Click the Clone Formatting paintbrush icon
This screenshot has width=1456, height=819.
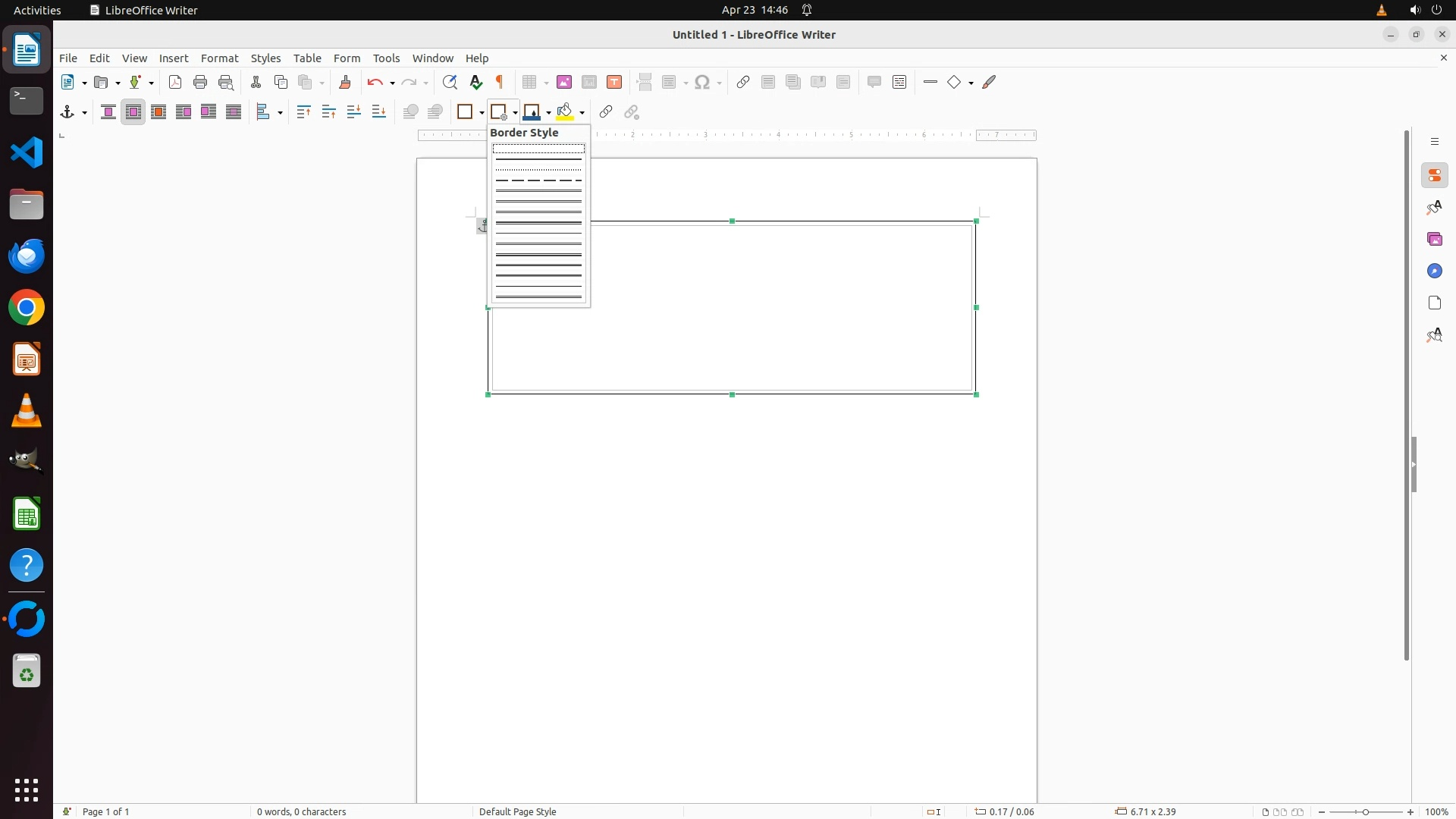[345, 82]
